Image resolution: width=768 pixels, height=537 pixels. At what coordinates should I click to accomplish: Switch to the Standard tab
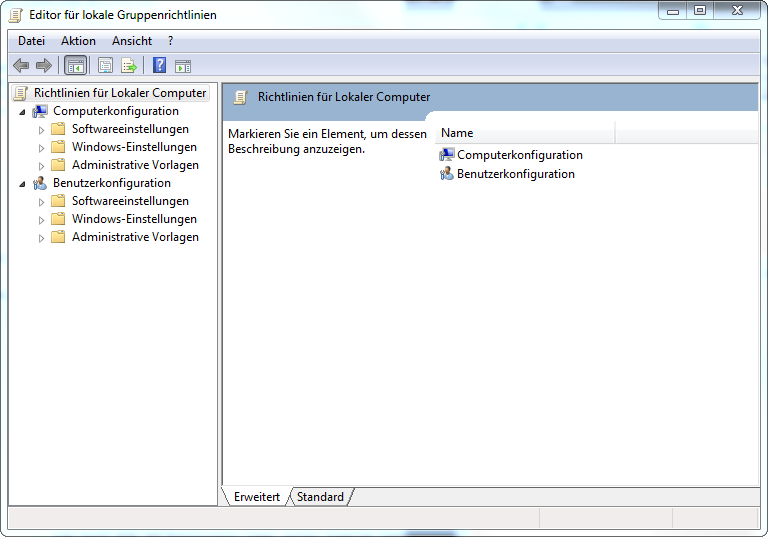(x=320, y=497)
